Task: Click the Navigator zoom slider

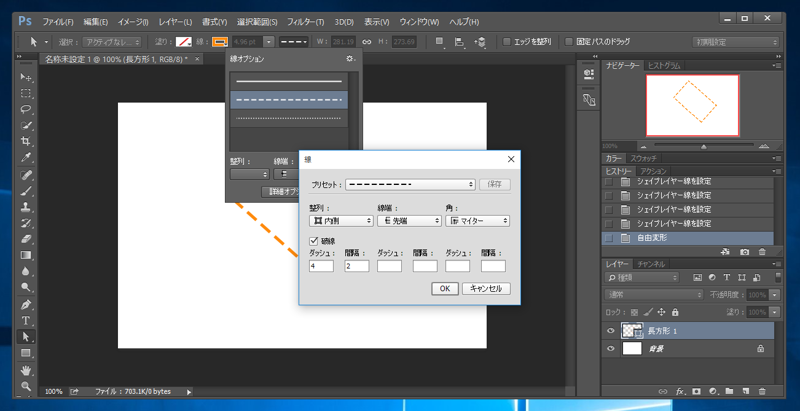Action: pos(704,147)
